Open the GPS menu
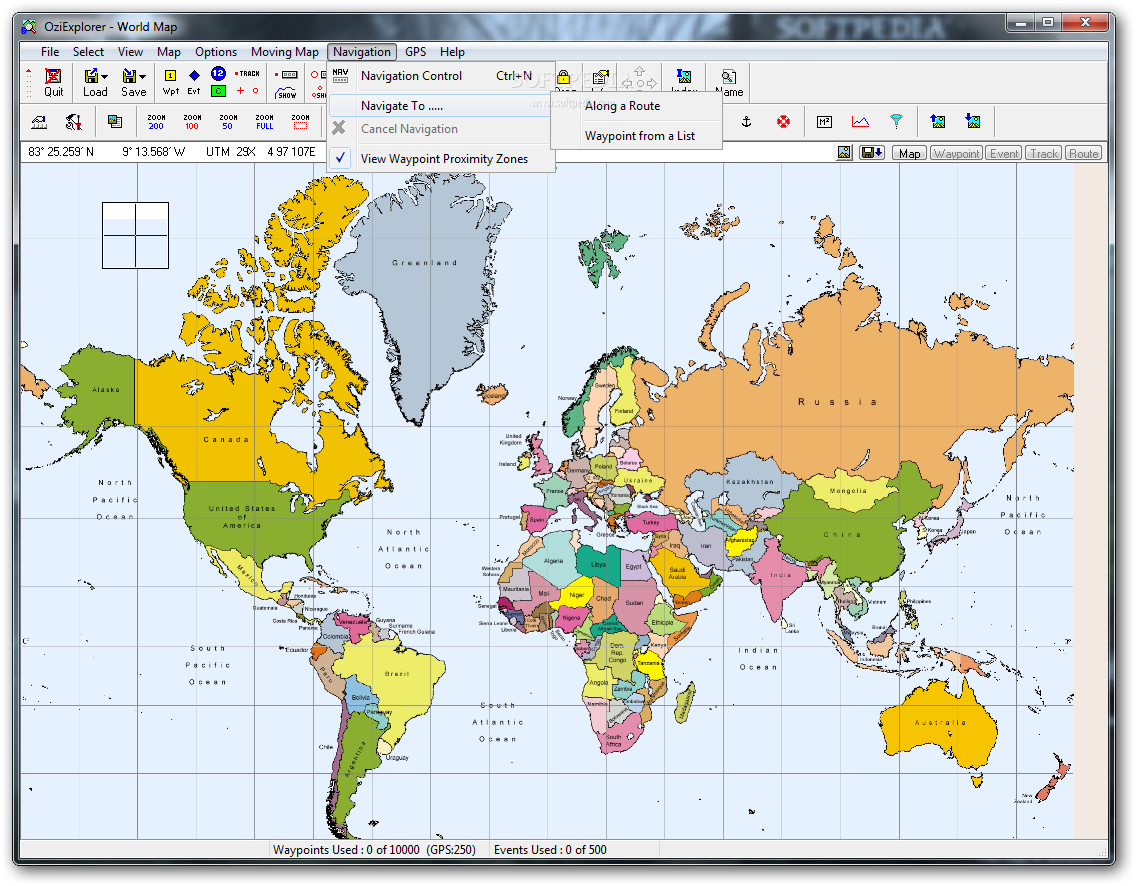 pos(416,51)
